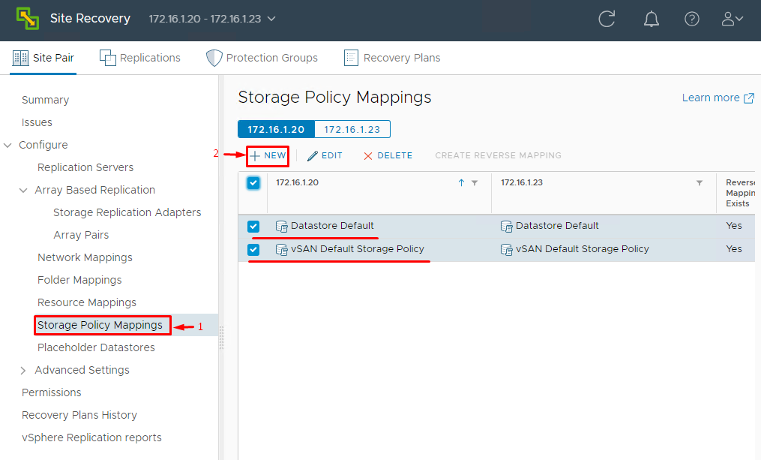Click the 172.16.1.20 column header text
This screenshot has height=460, width=761.
297,182
